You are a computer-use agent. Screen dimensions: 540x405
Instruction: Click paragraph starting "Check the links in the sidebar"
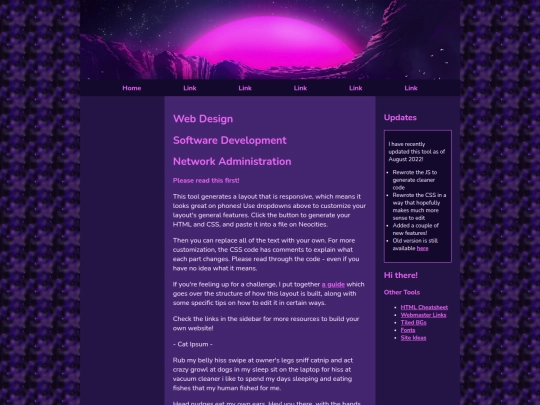click(x=266, y=323)
